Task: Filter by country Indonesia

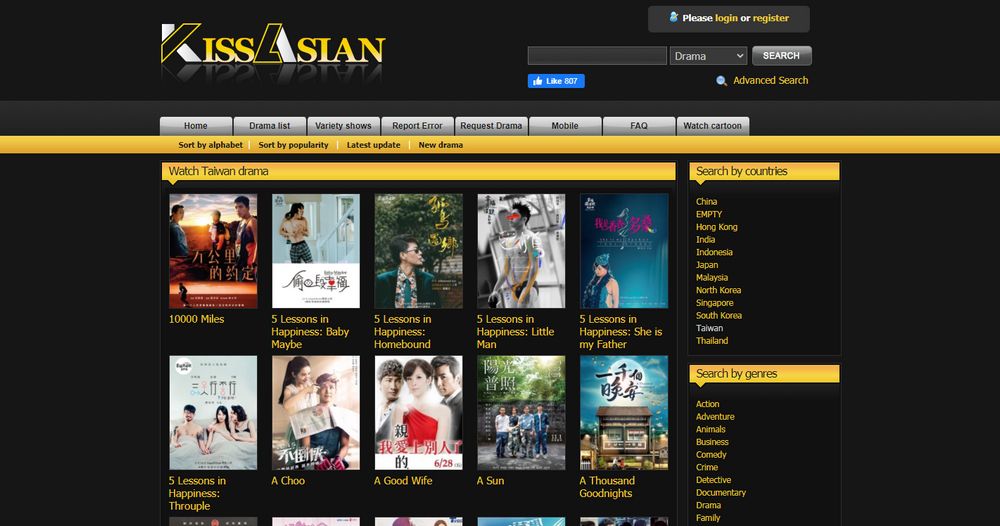Action: coord(714,252)
